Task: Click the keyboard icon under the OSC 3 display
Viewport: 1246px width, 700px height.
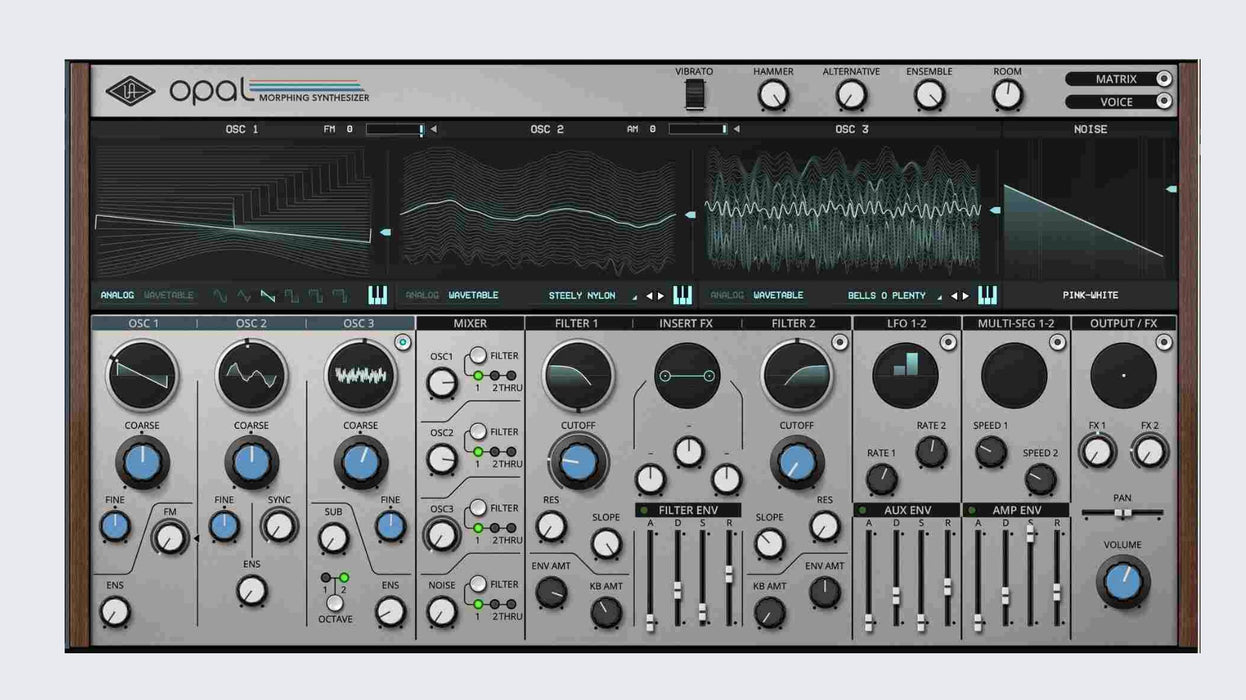Action: pos(987,295)
